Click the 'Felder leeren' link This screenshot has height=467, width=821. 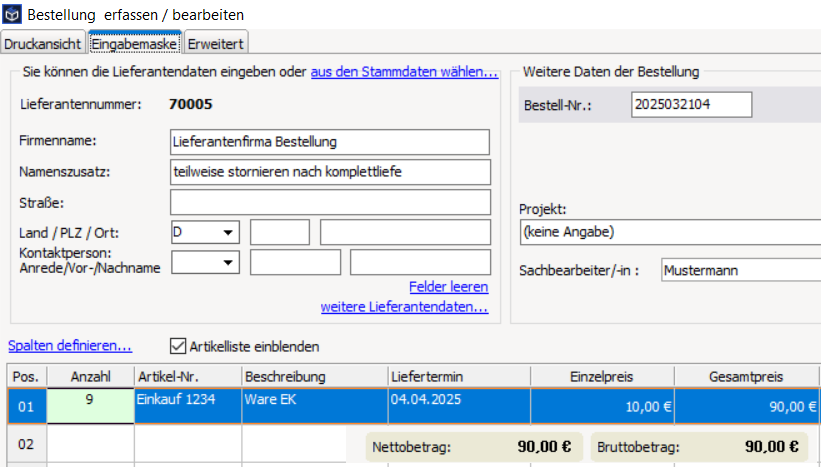pos(449,287)
